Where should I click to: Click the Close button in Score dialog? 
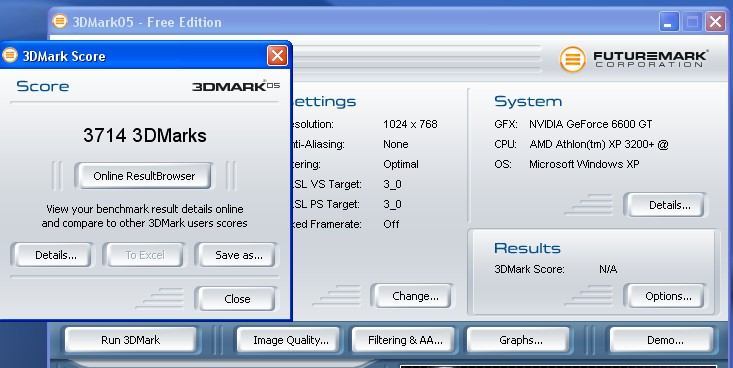237,299
